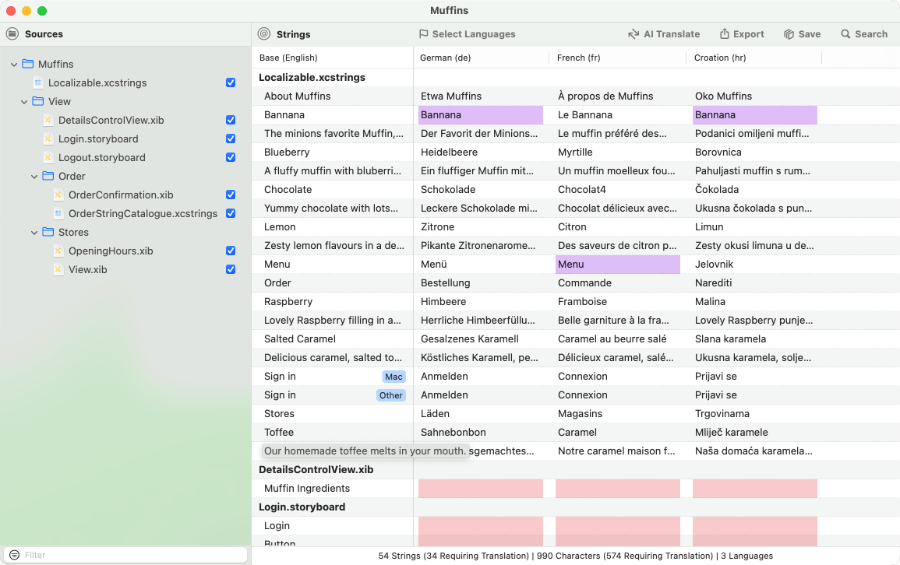Open Search with the magnifier icon

[x=846, y=34]
